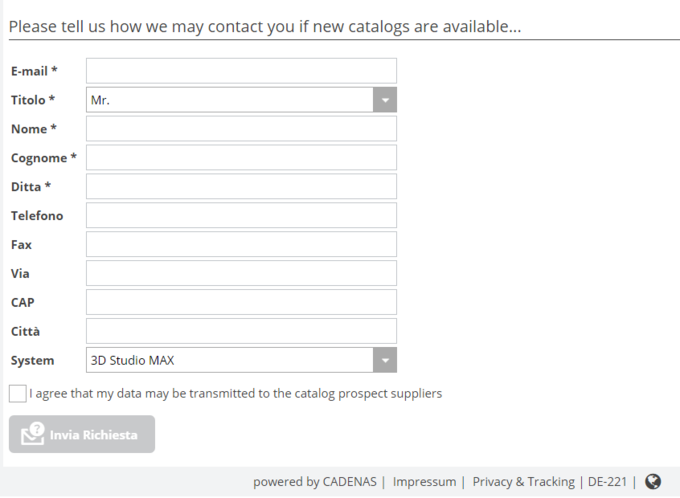Click into the Via field
Screen dimensions: 680x498
[x=241, y=273]
